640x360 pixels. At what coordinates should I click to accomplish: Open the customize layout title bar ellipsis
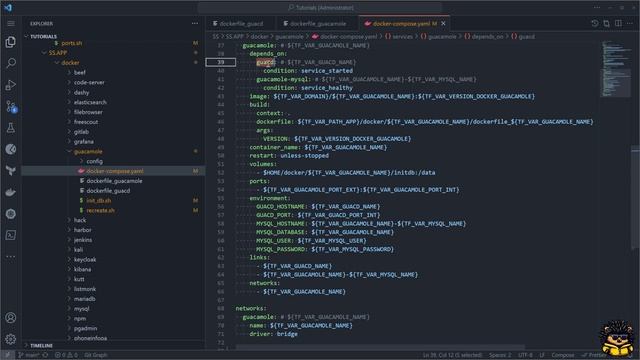click(597, 7)
